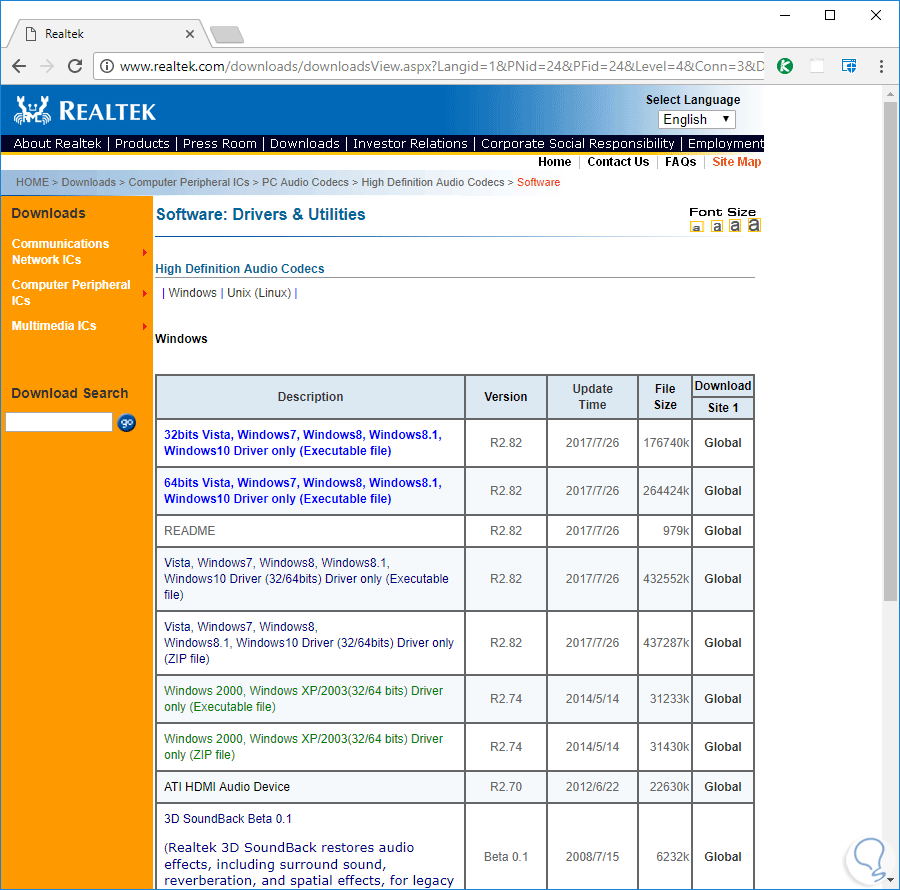Close the Realtek browser tab

pyautogui.click(x=190, y=34)
